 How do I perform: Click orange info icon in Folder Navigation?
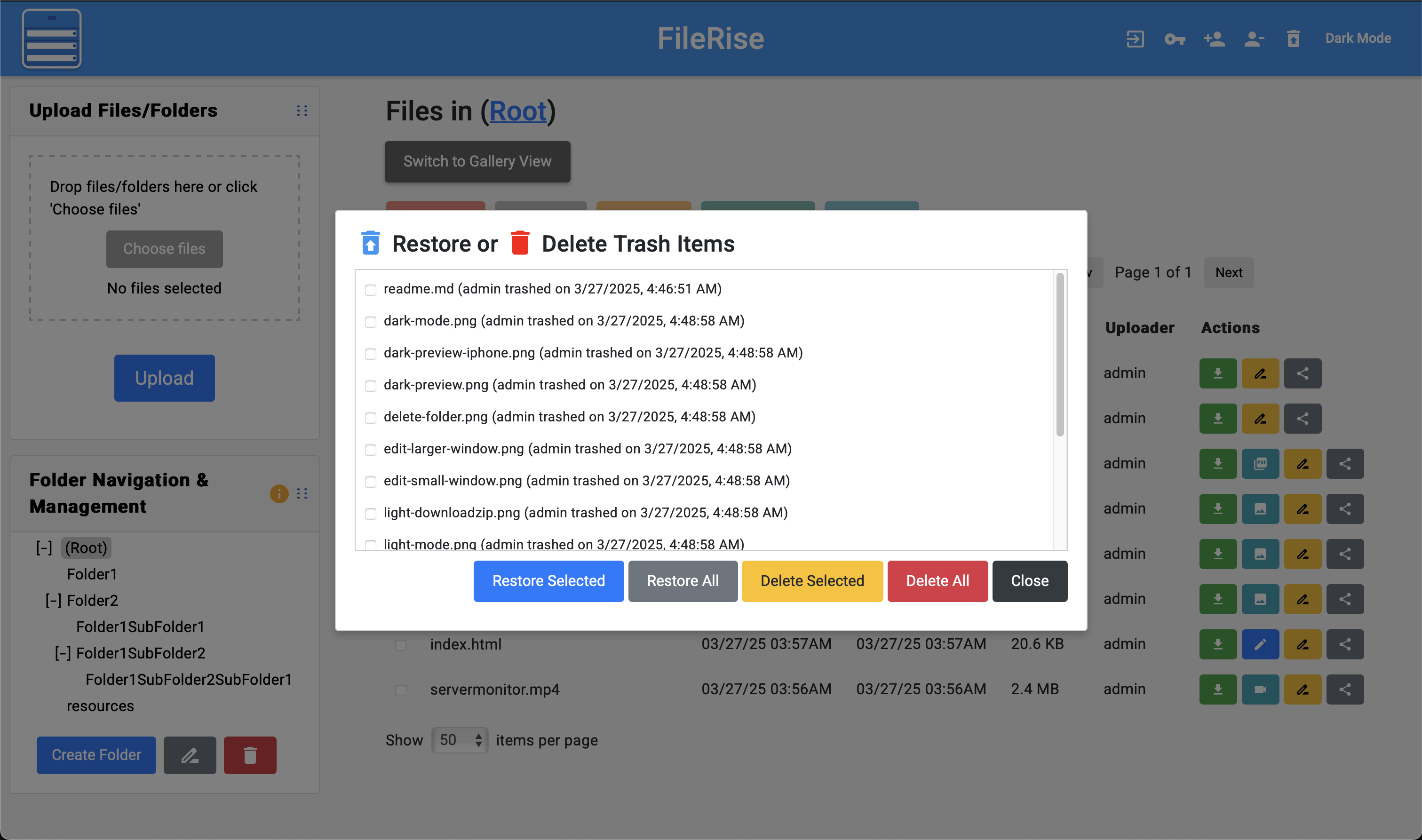pos(279,493)
